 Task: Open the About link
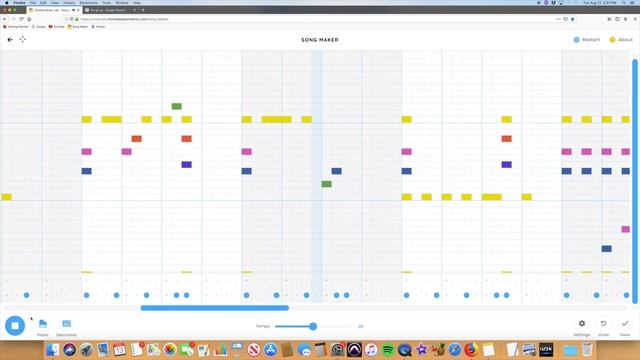[621, 40]
